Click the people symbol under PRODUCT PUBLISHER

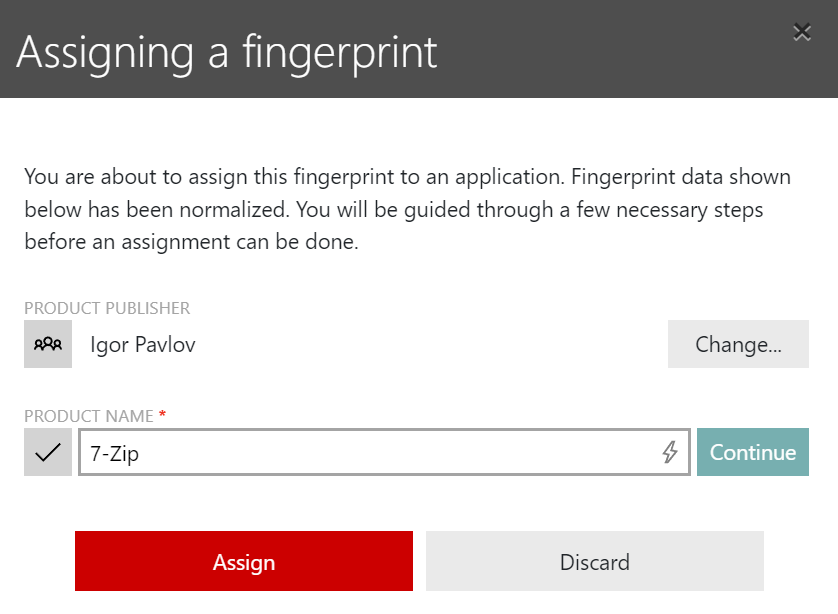[47, 343]
